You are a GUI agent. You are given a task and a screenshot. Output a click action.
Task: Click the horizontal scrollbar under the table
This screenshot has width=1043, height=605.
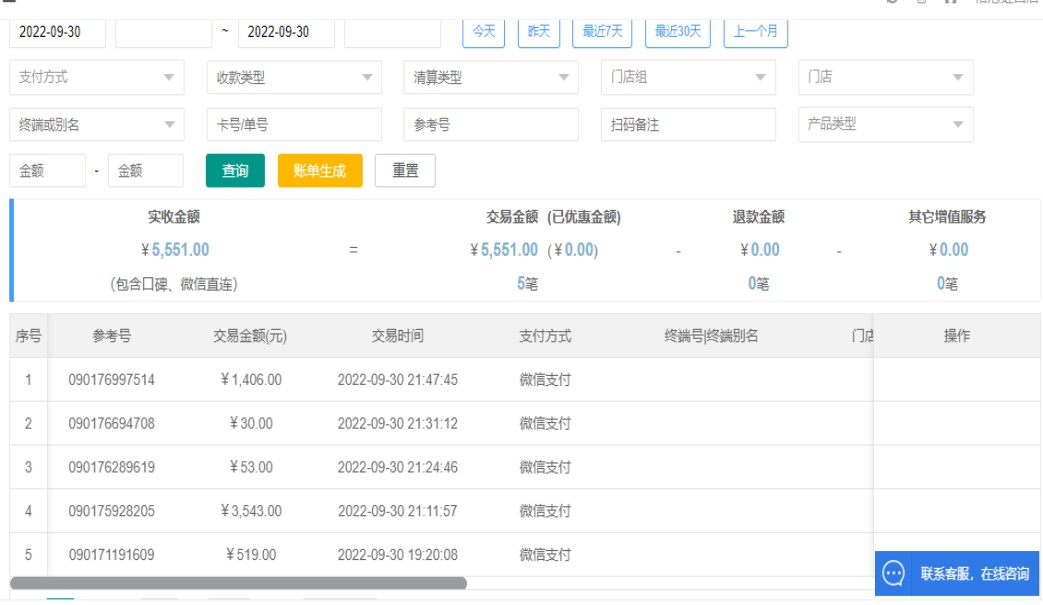pyautogui.click(x=238, y=583)
